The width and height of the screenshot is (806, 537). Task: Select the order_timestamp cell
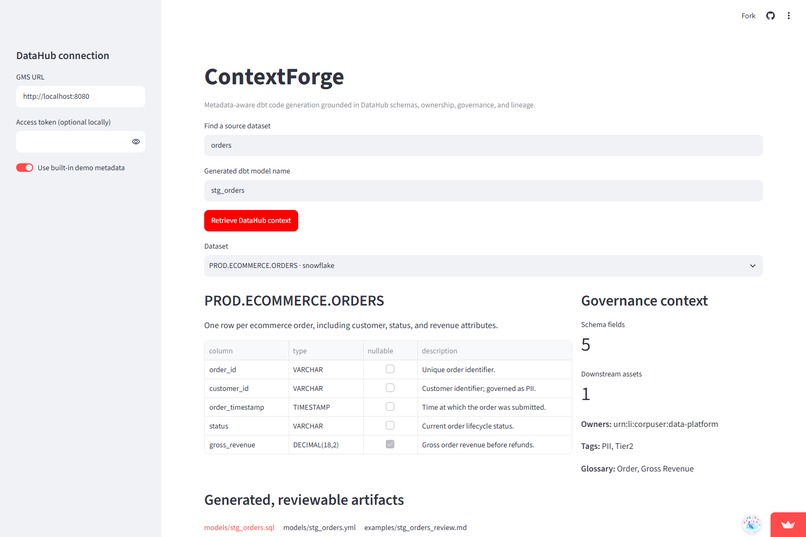tap(247, 407)
